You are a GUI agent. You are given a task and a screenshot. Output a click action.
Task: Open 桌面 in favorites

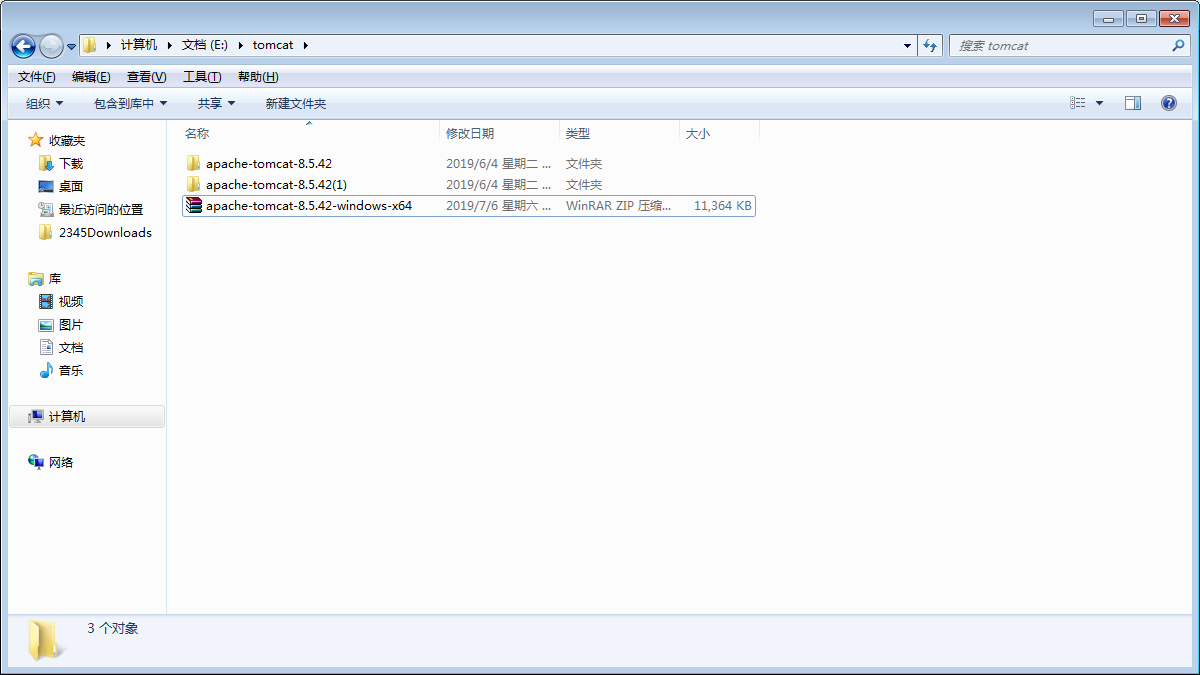click(71, 186)
